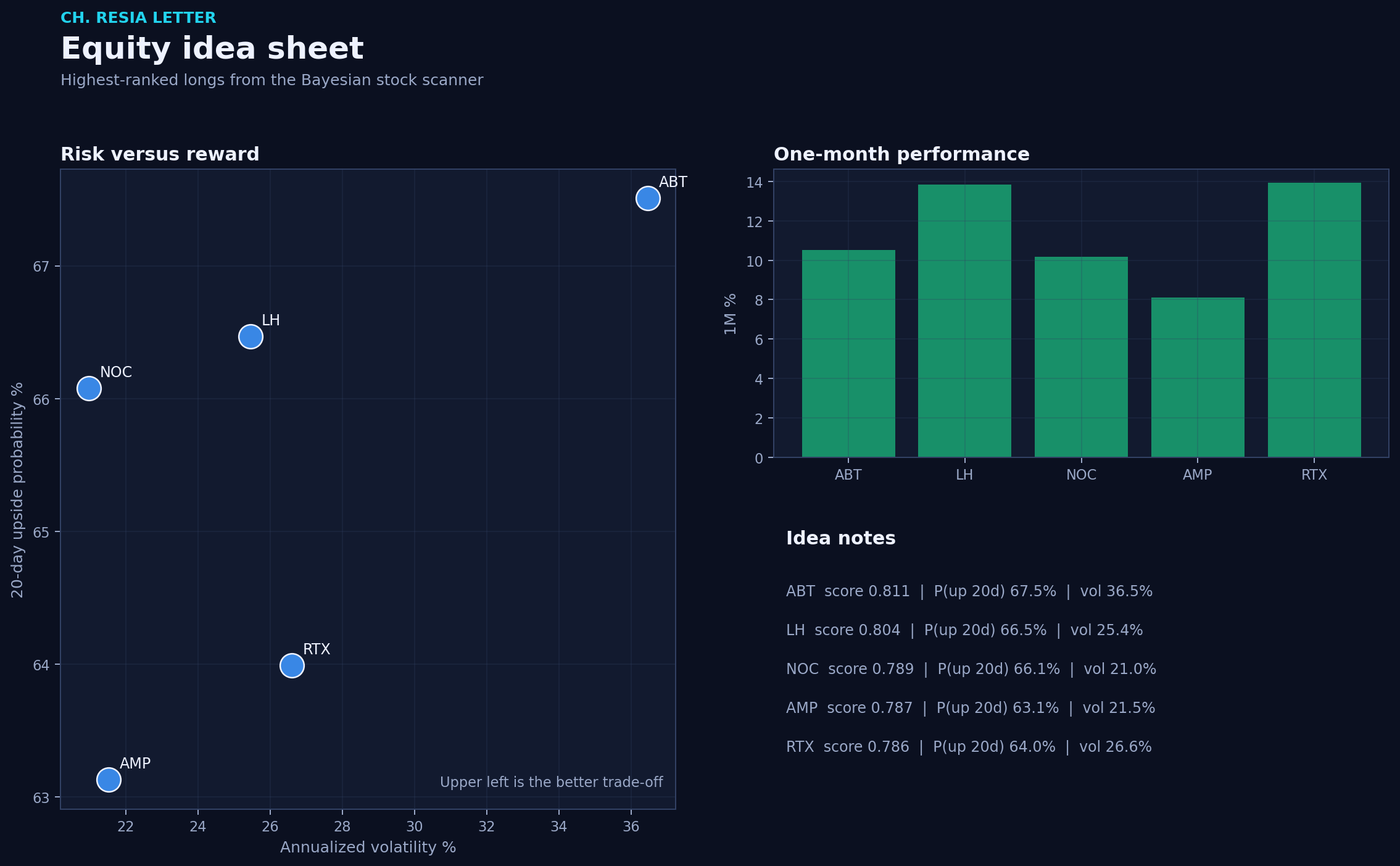Click the LH bar in performance chart
The width and height of the screenshot is (1400, 866).
964,321
